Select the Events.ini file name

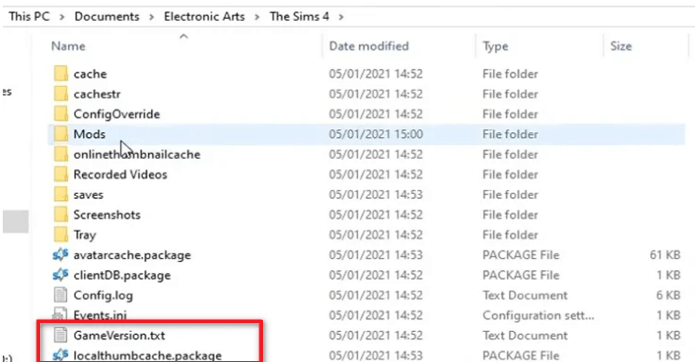pos(100,315)
